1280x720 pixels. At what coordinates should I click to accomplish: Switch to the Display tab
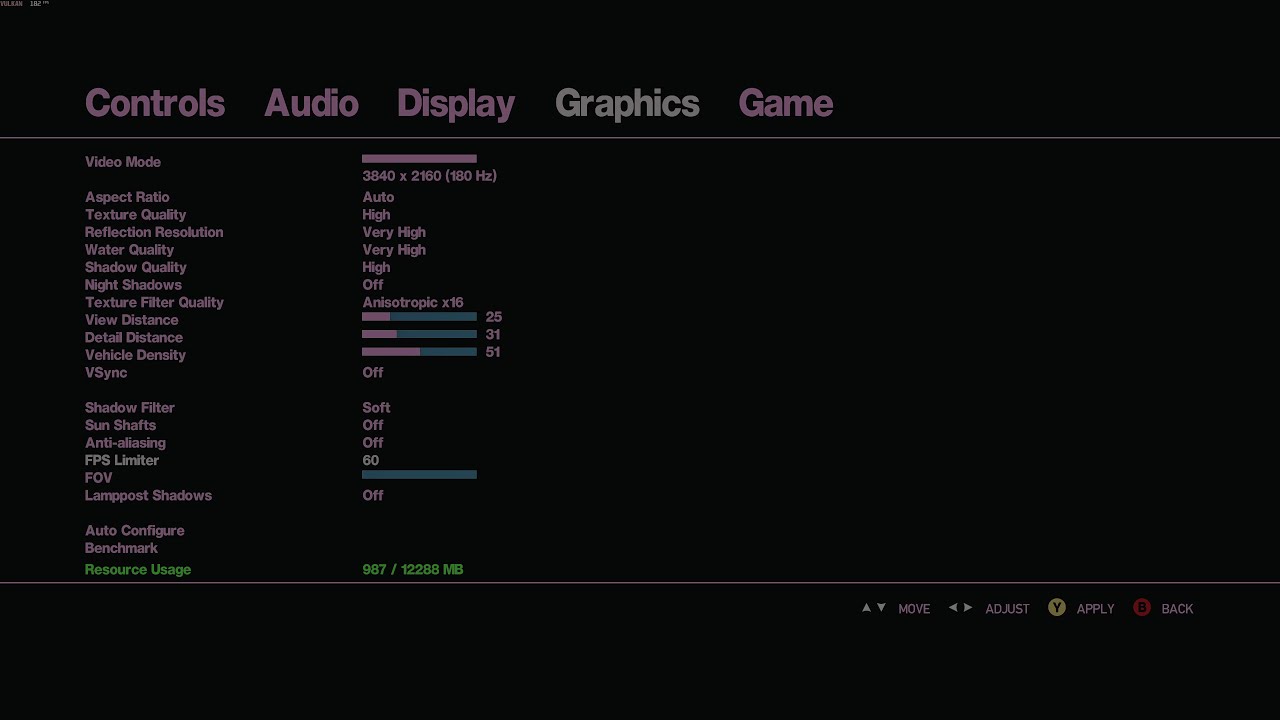click(456, 104)
